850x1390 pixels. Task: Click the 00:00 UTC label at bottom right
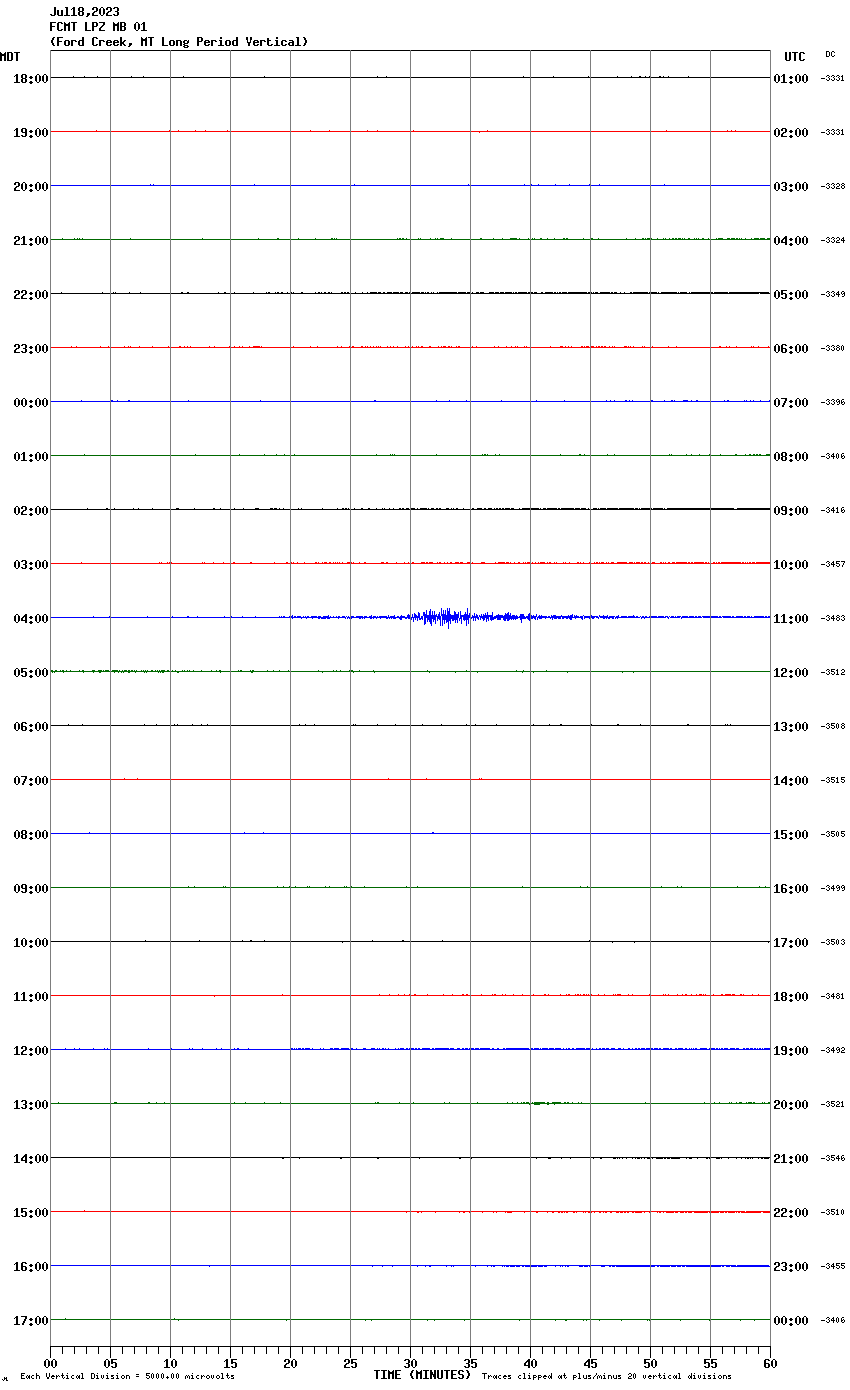click(x=791, y=1321)
